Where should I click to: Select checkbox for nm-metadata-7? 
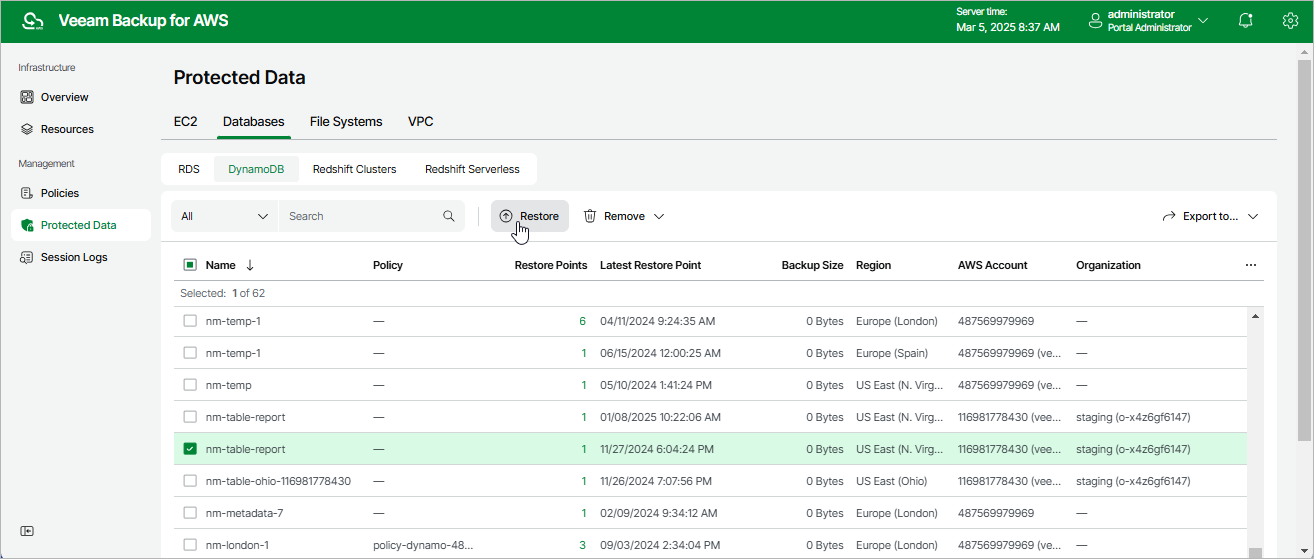point(190,513)
